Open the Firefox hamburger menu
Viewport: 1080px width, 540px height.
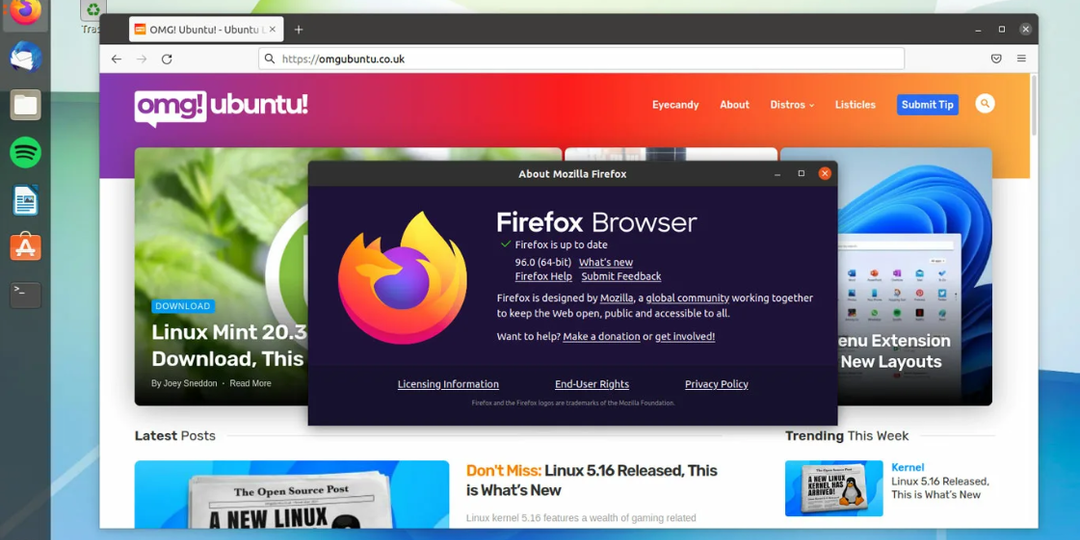click(1021, 59)
